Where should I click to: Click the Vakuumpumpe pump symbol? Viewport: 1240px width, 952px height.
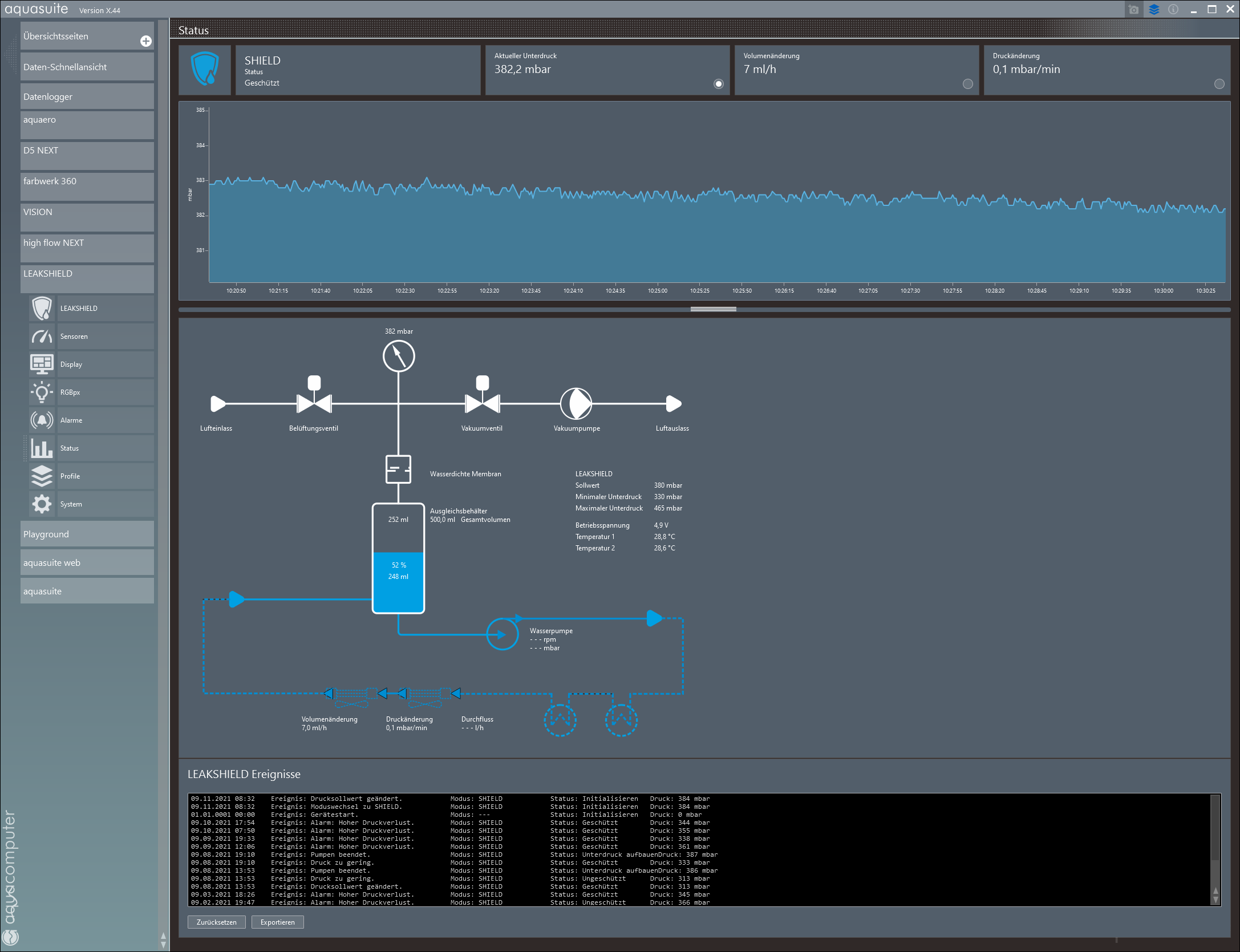[576, 404]
